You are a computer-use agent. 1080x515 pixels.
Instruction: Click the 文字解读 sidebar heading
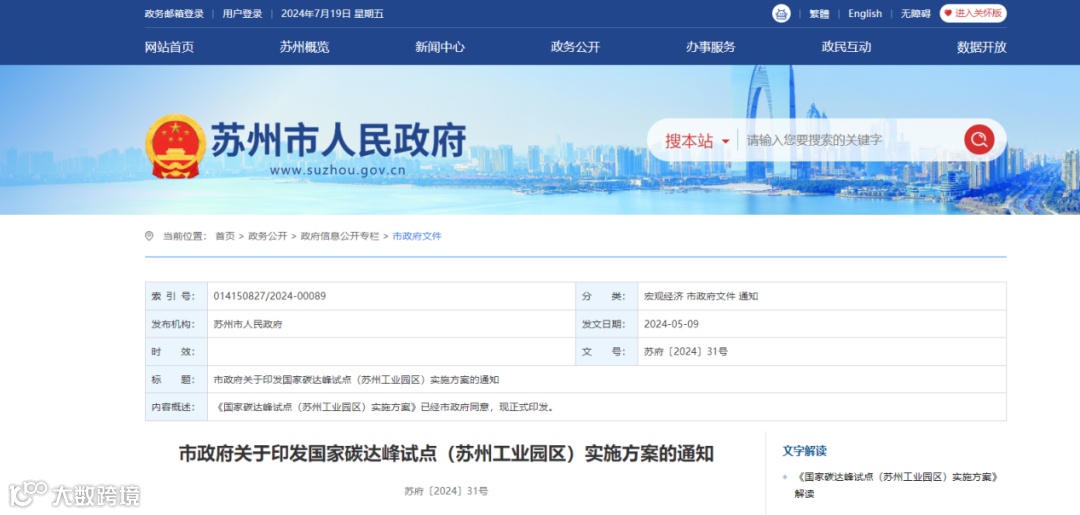point(804,451)
